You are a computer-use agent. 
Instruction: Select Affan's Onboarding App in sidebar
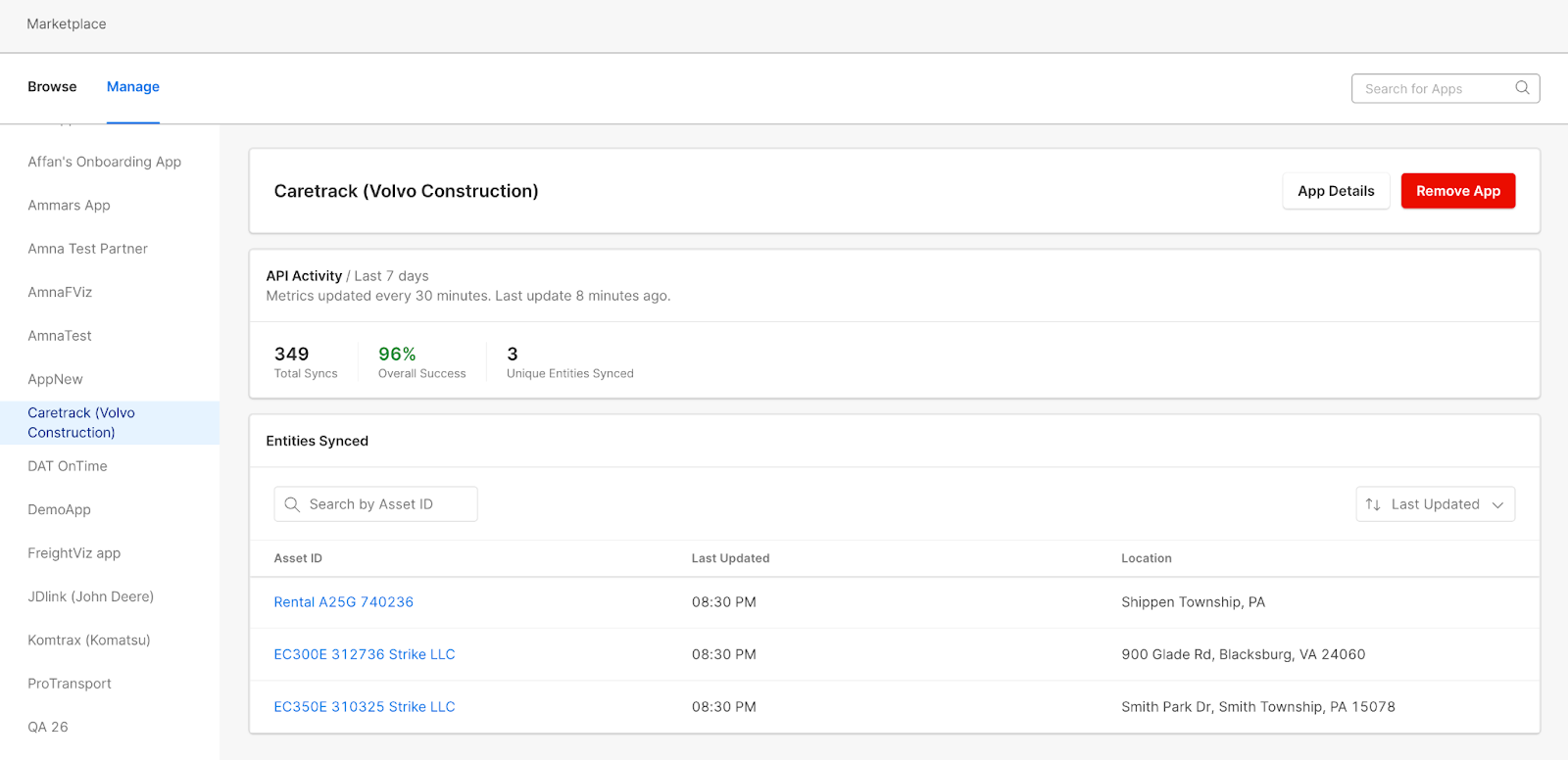coord(105,162)
